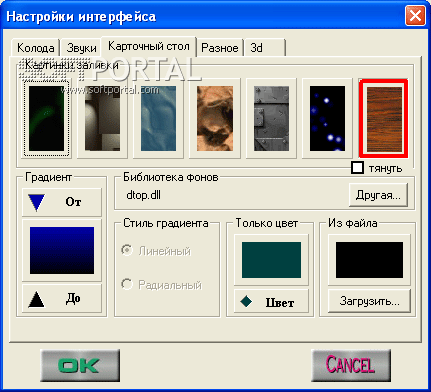The width and height of the screenshot is (431, 392).
Task: Open the '3d' tab
Action: point(265,48)
